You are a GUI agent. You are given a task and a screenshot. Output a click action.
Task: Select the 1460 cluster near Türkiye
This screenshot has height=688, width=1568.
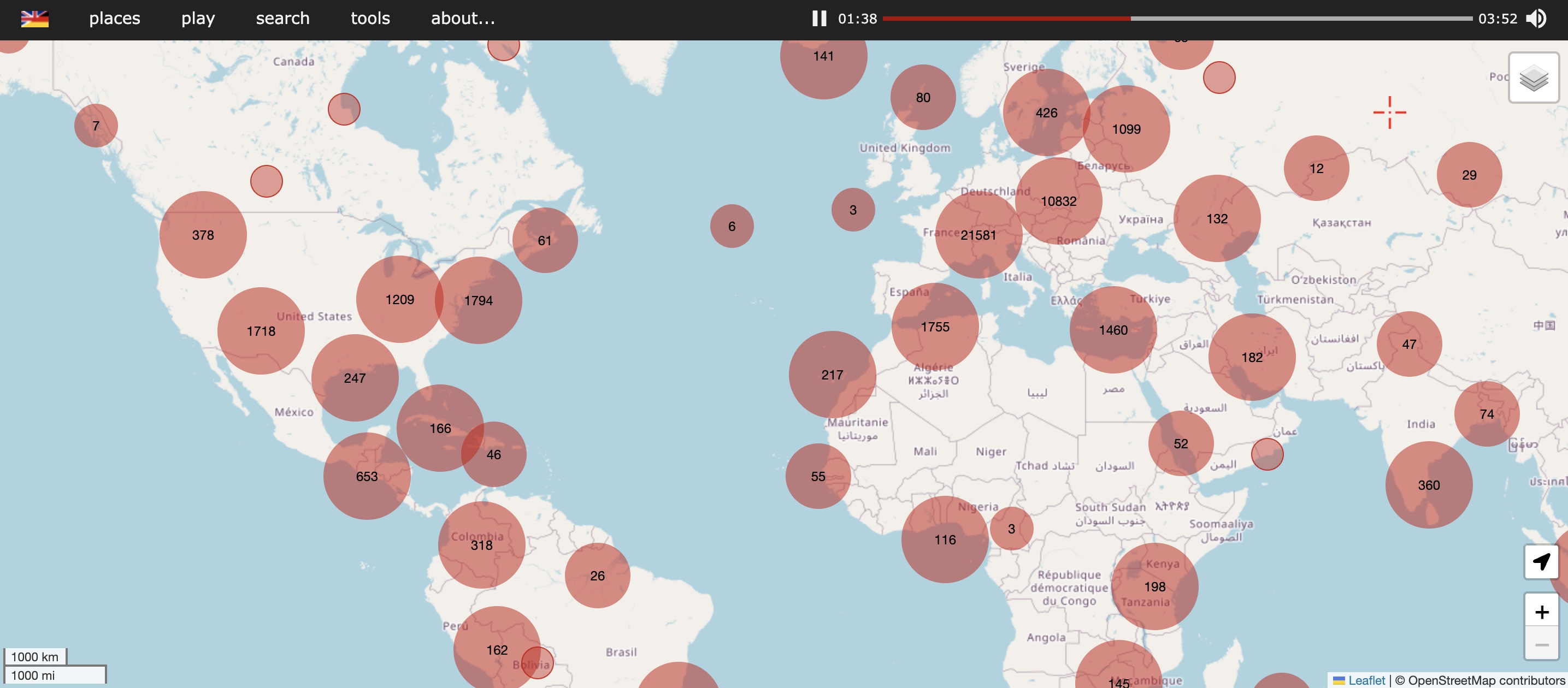coord(1113,330)
